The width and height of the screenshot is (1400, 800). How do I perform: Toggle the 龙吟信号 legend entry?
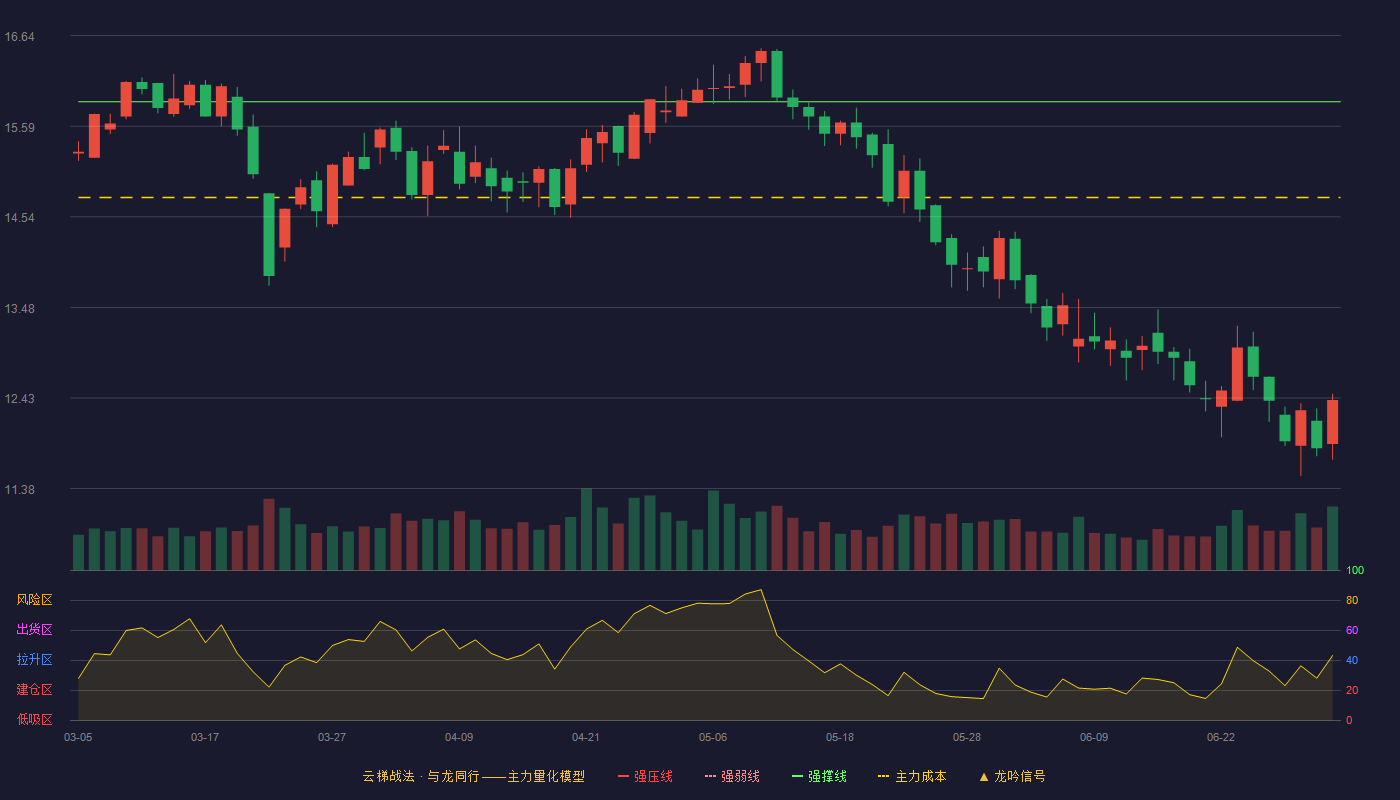[1011, 776]
